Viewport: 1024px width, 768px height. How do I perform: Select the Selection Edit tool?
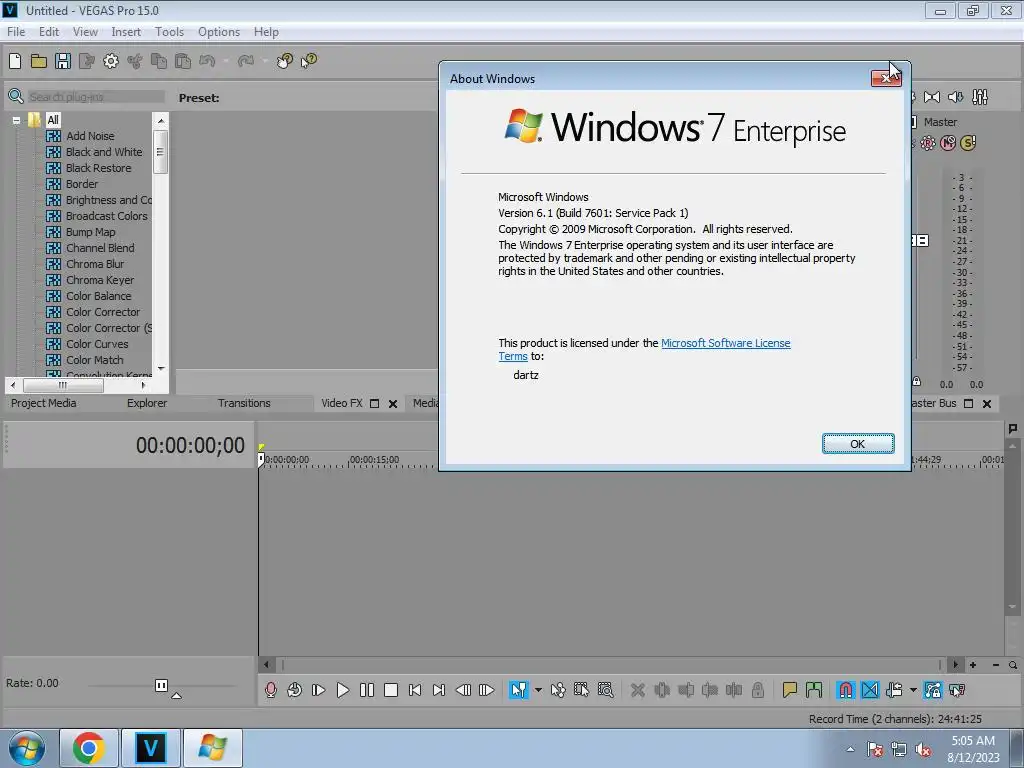[581, 690]
